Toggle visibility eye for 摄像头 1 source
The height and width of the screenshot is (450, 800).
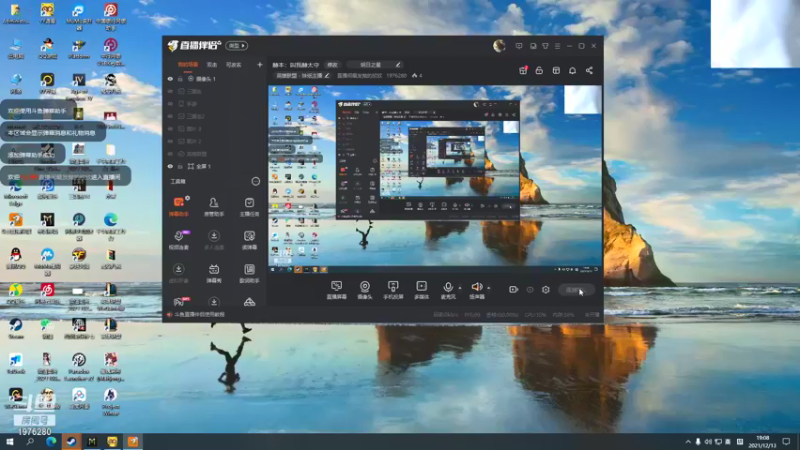click(x=170, y=79)
